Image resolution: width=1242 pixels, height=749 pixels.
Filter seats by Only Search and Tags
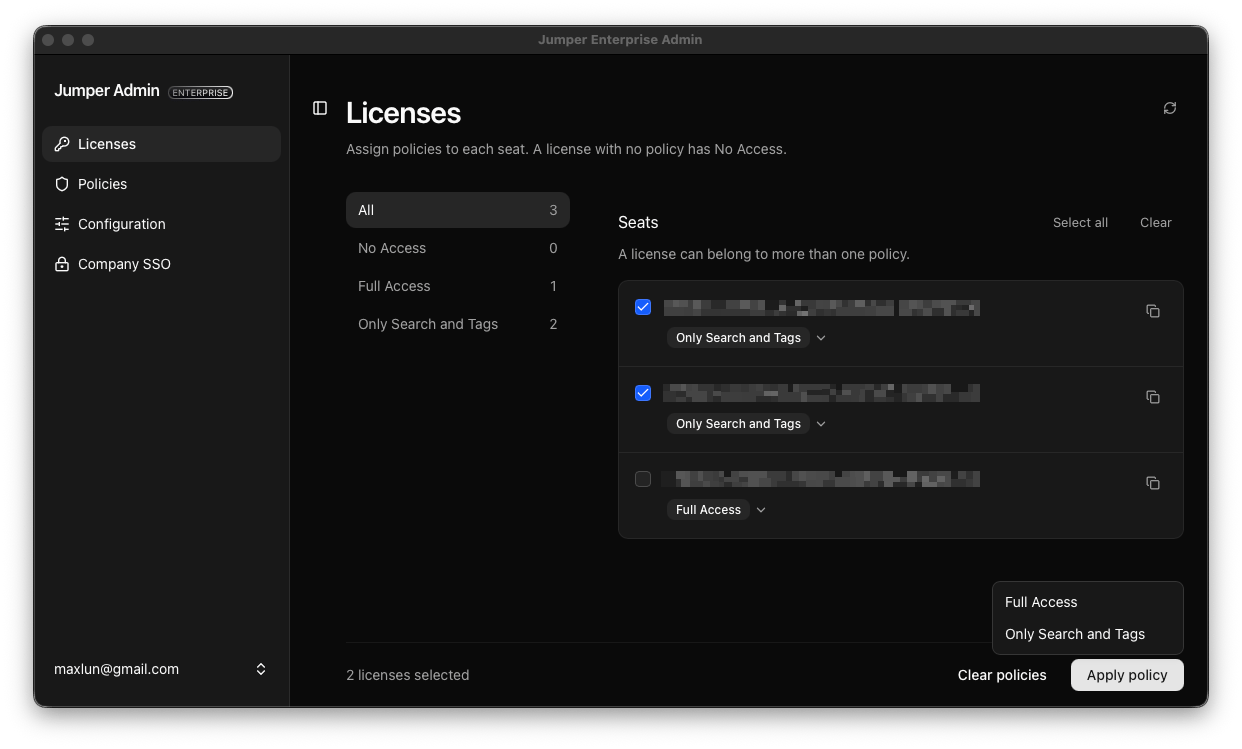pyautogui.click(x=458, y=324)
